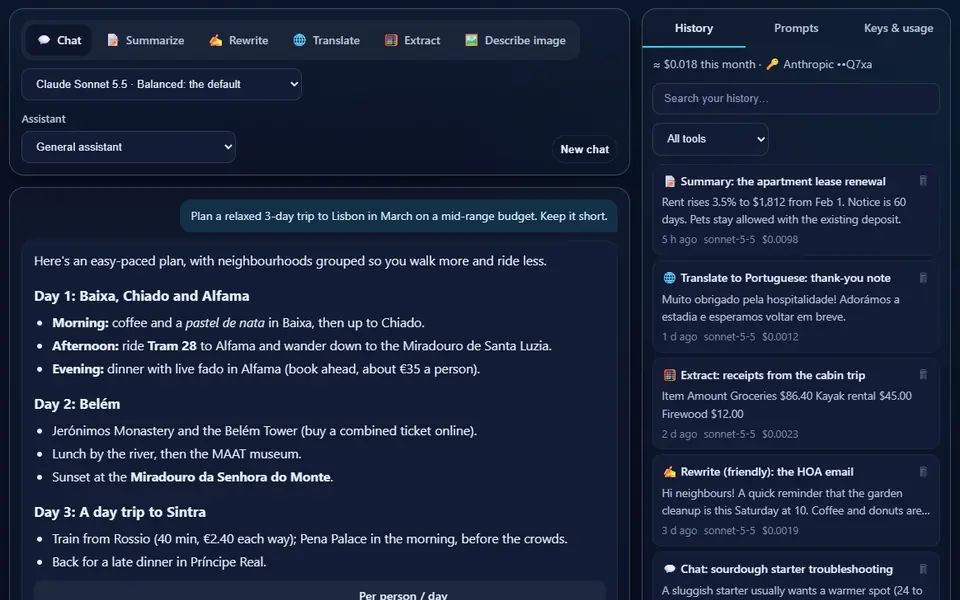Click the Search your history field

(x=796, y=99)
